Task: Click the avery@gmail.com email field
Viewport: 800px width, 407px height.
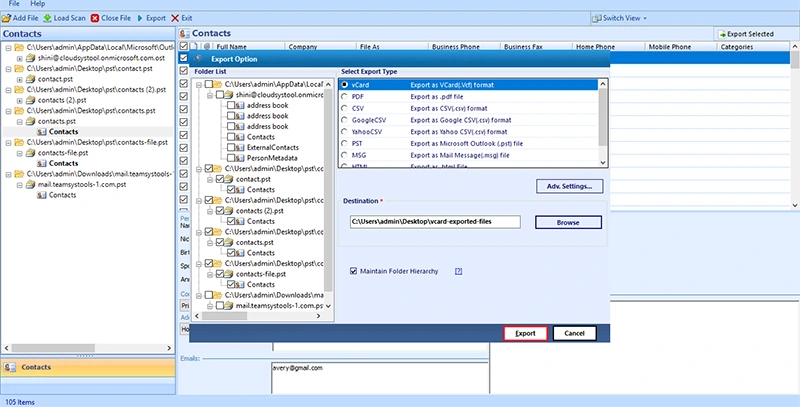Action: pyautogui.click(x=380, y=378)
